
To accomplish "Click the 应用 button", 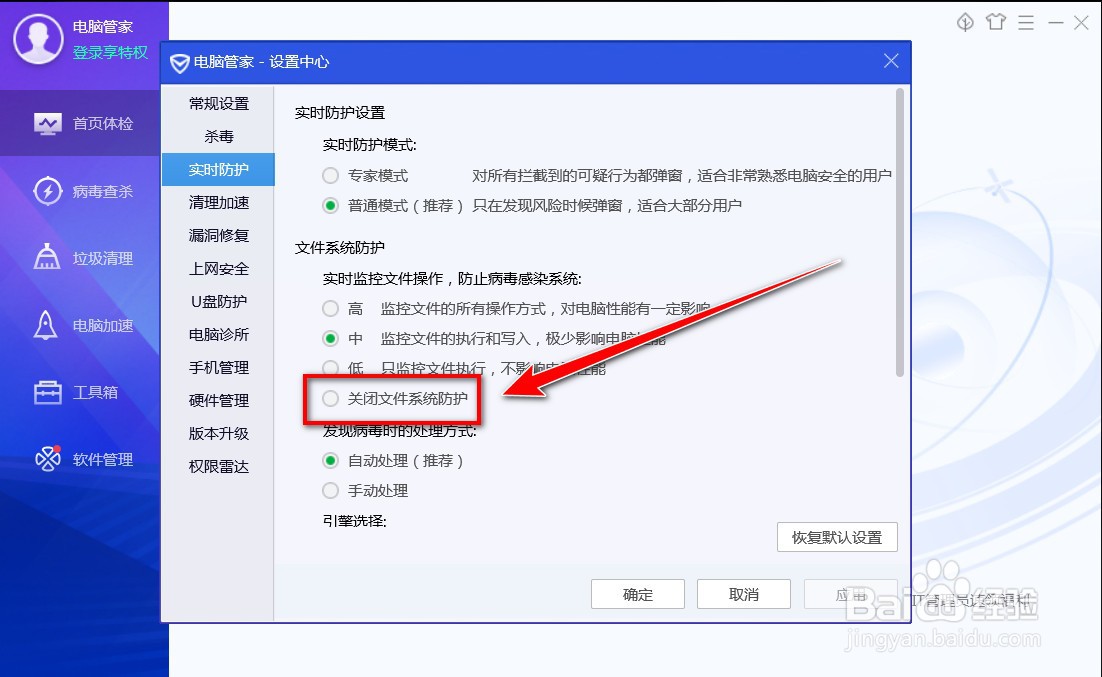I will coord(850,594).
